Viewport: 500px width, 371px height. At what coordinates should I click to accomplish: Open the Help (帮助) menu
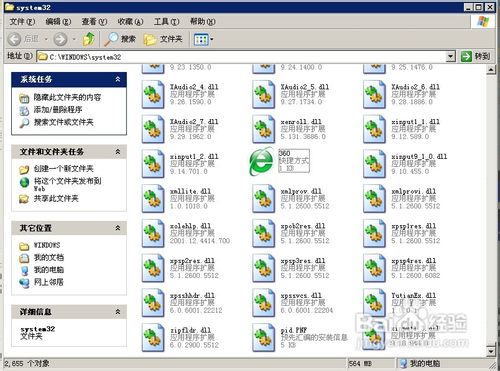pyautogui.click(x=203, y=22)
